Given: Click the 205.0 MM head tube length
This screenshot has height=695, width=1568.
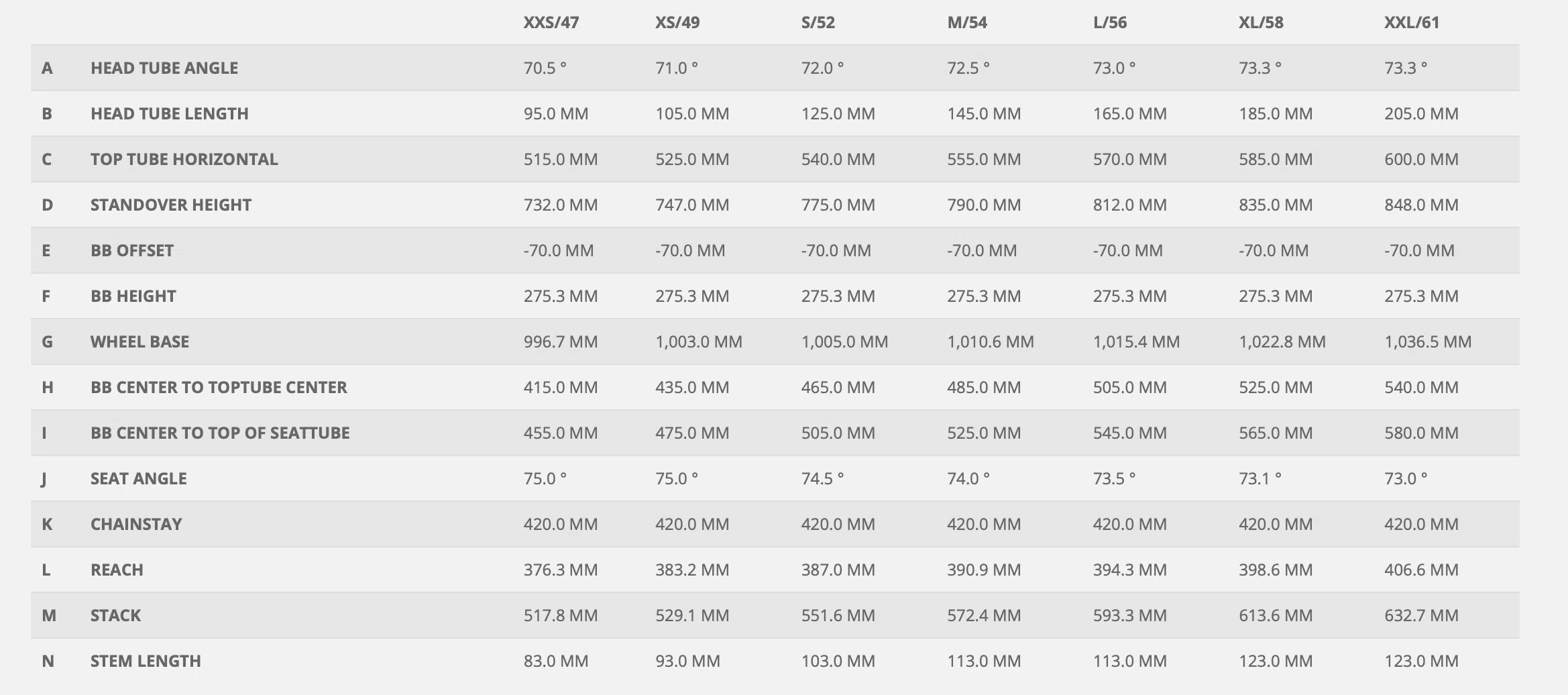Looking at the screenshot, I should tap(1421, 113).
